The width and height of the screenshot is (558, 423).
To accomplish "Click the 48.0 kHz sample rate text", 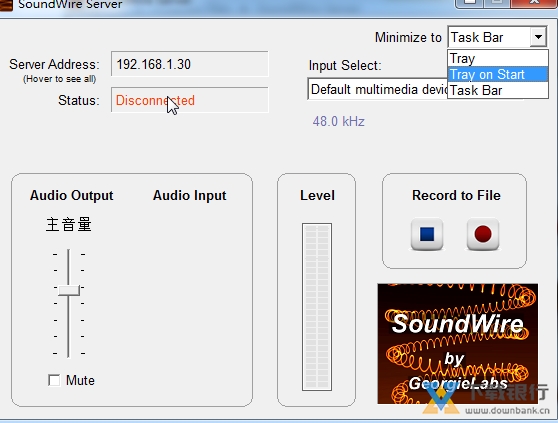I will point(339,121).
